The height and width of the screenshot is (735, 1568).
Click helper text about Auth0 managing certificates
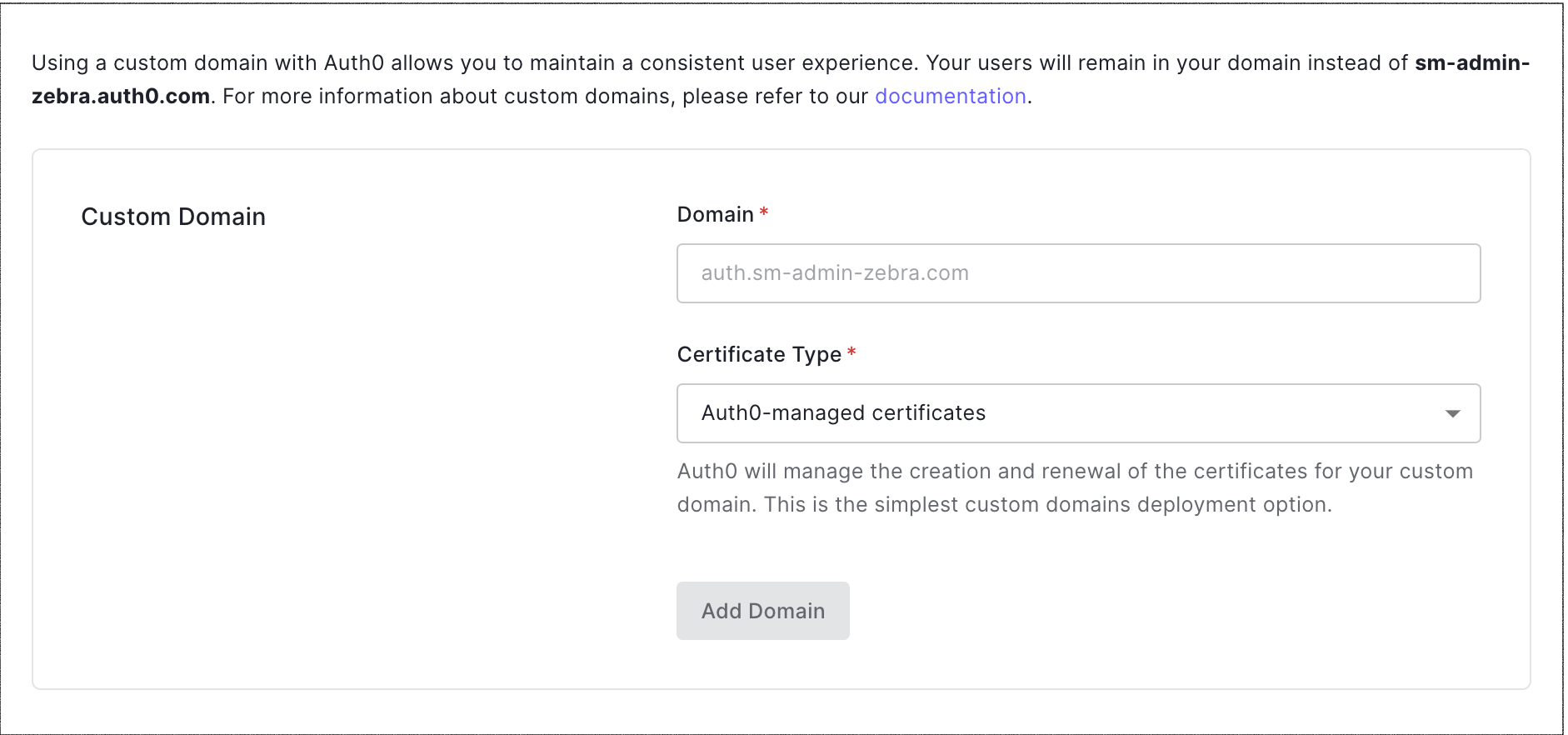tap(1075, 472)
